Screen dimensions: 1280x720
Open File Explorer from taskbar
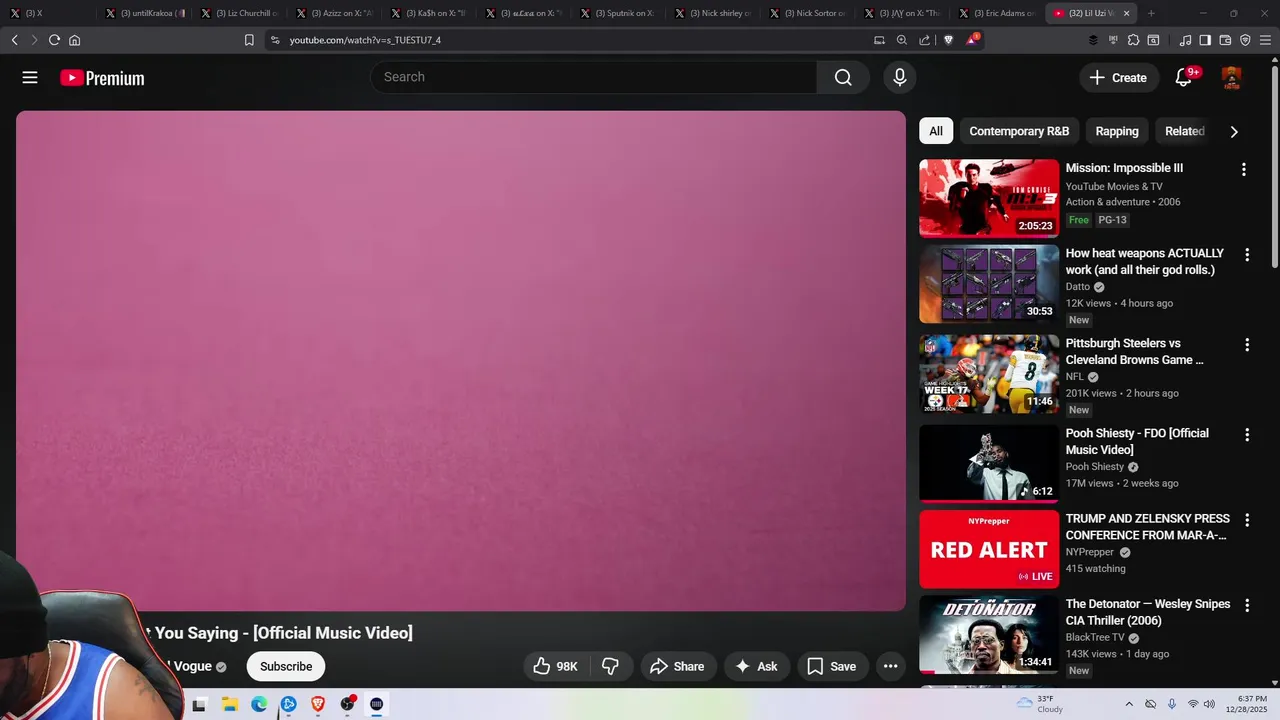tap(229, 704)
